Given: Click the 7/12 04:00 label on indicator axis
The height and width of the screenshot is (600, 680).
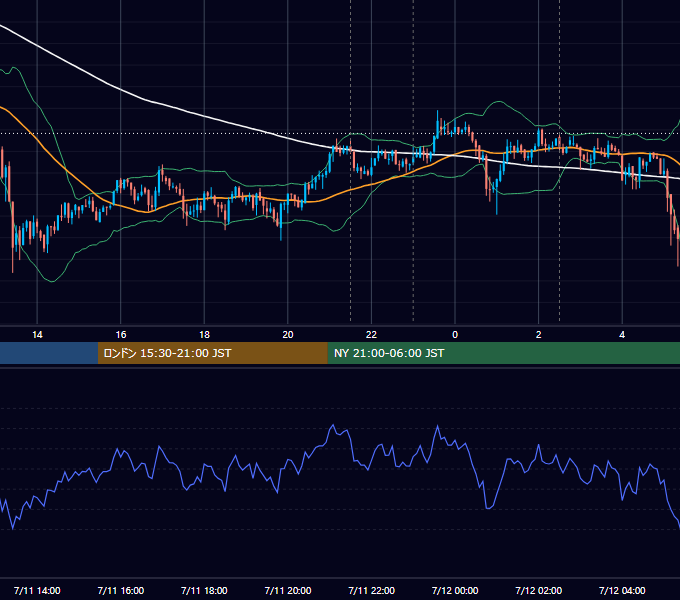Looking at the screenshot, I should click(622, 590).
